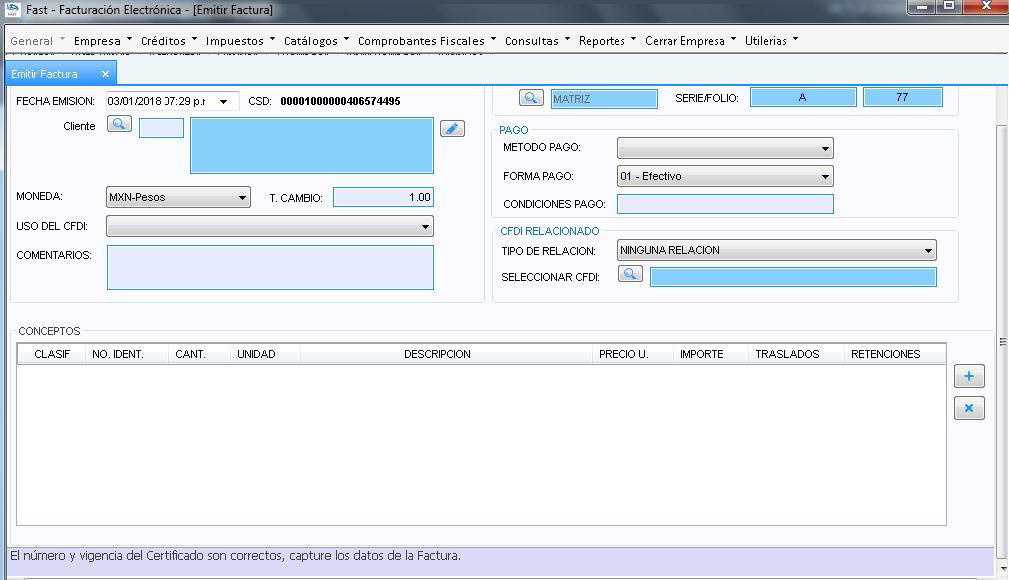1009x580 pixels.
Task: Click the CONDICIONES PAGO field
Action: pos(725,204)
